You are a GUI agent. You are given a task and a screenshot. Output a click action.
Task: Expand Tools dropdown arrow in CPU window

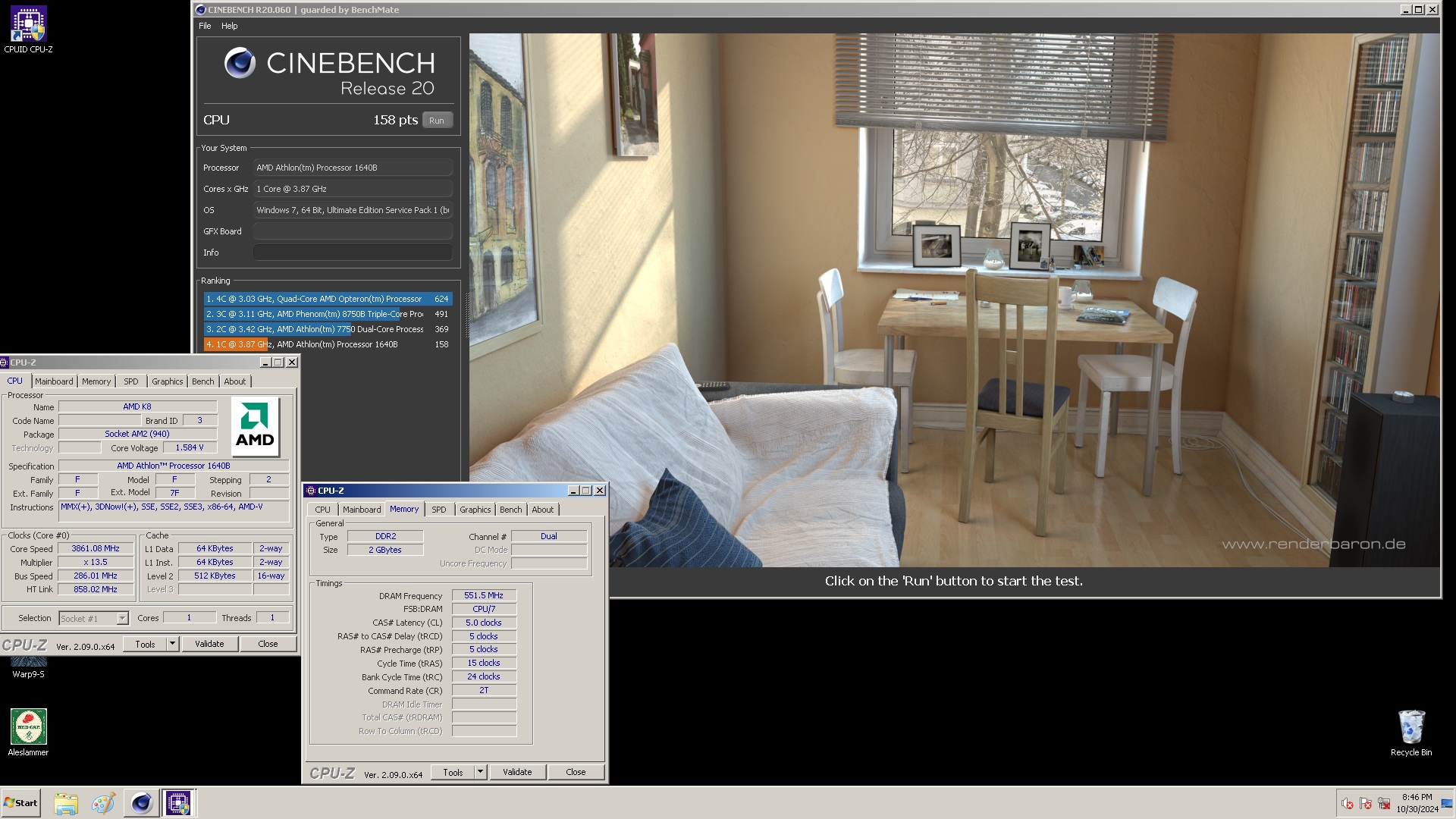point(172,644)
